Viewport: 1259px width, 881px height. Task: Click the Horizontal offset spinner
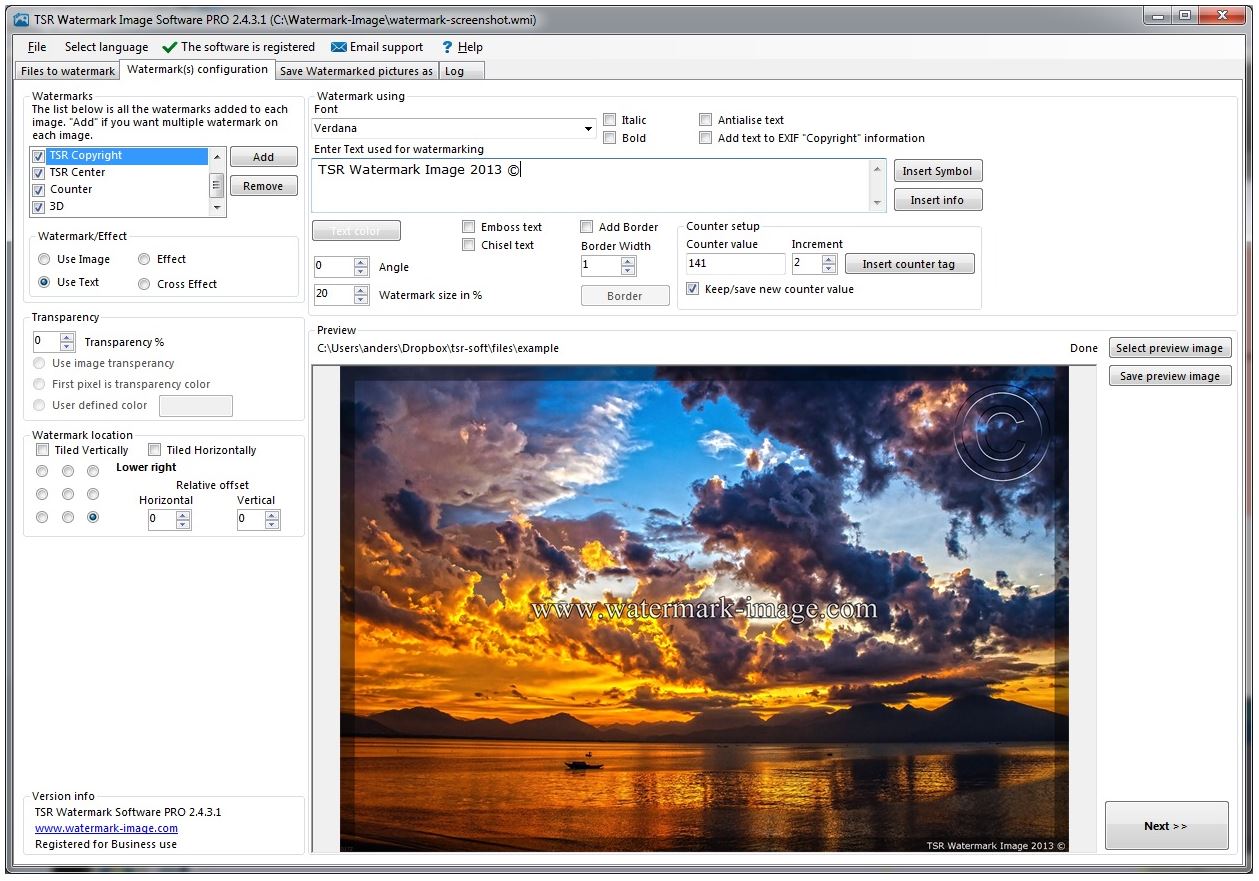click(169, 520)
